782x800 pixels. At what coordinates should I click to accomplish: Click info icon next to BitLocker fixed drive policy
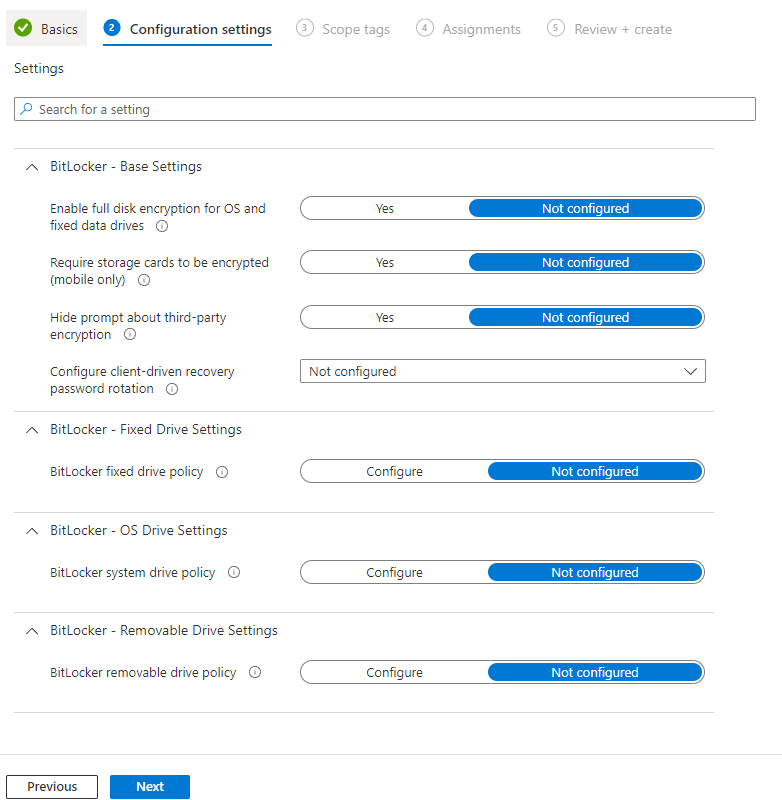pyautogui.click(x=222, y=472)
